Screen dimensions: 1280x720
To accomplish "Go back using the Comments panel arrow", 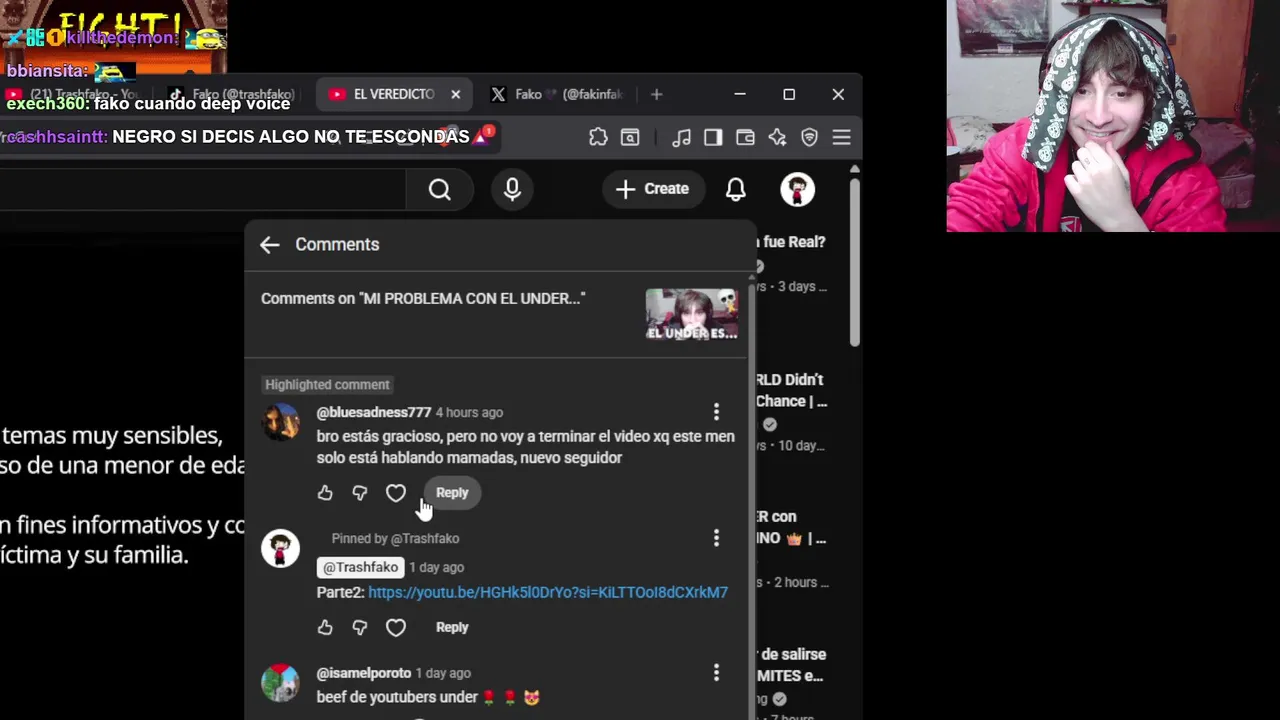I will click(269, 245).
